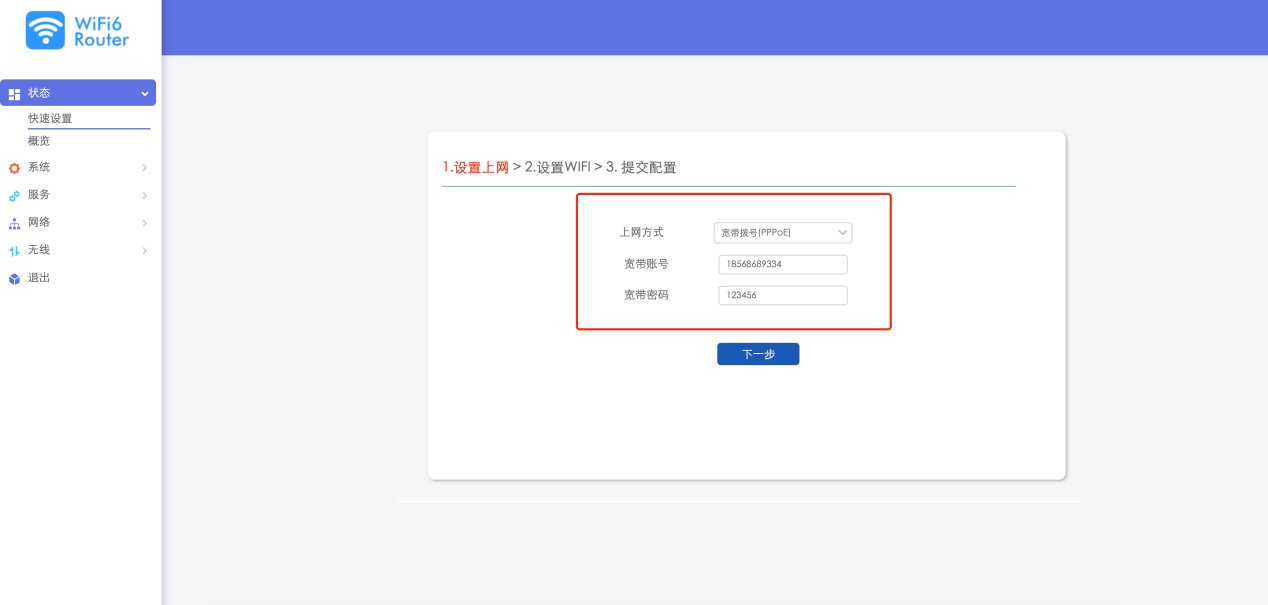The height and width of the screenshot is (605, 1268).
Task: Click the WiFi6 Router logo
Action: (78, 30)
